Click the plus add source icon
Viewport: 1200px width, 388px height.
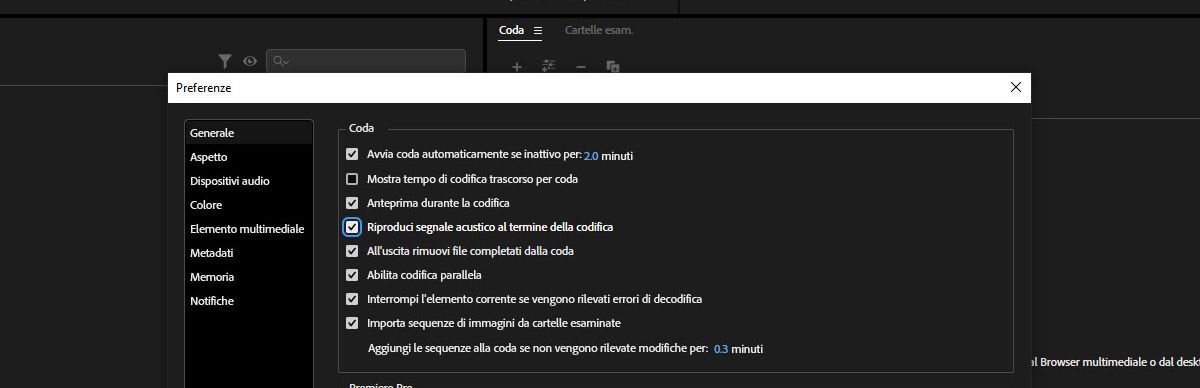(517, 66)
